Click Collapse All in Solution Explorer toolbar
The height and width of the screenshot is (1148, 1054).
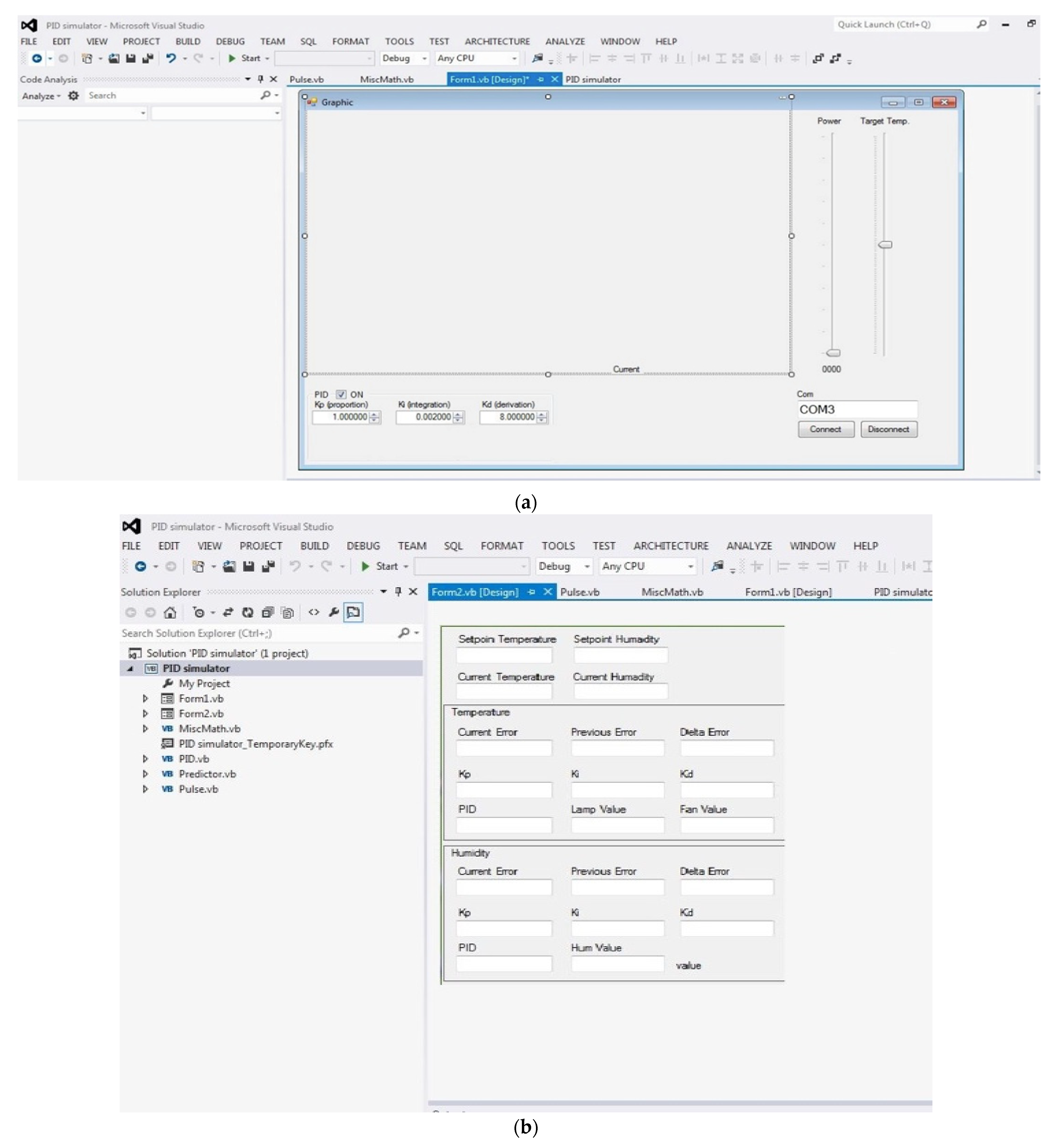point(268,612)
